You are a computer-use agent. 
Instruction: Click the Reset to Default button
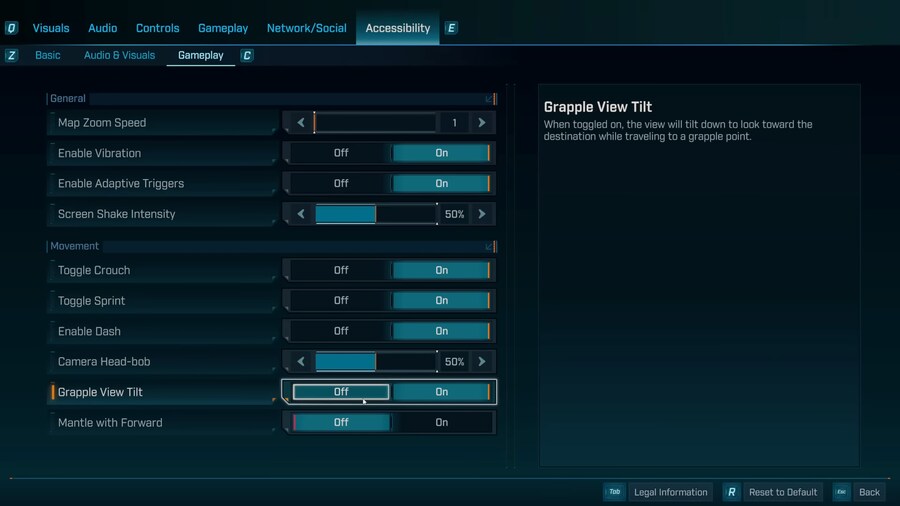(x=782, y=492)
